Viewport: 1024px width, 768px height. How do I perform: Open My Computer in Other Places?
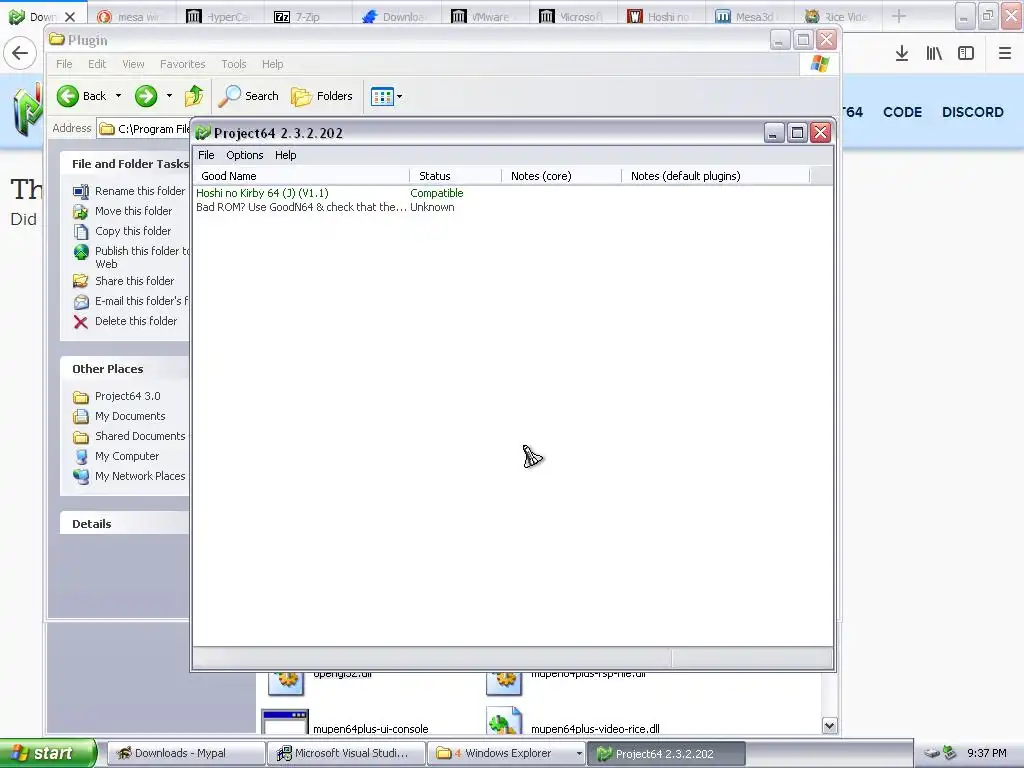(127, 456)
